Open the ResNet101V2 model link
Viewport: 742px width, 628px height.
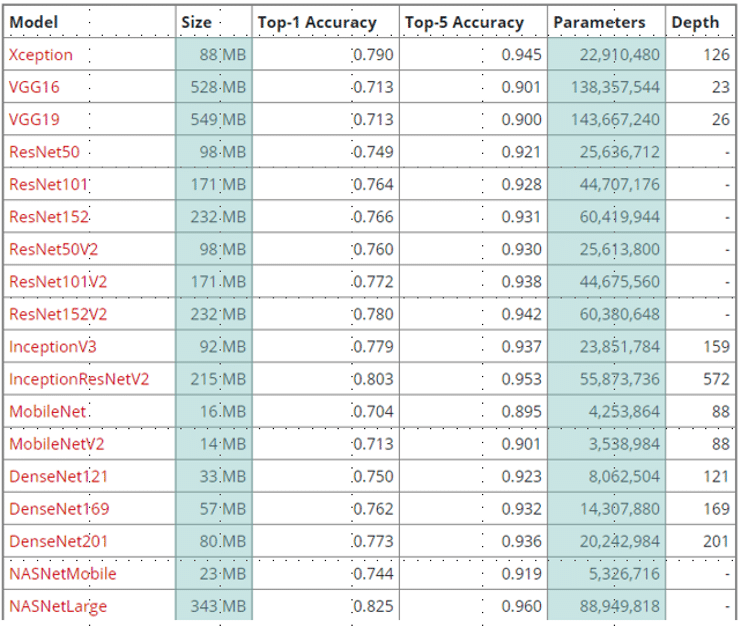coord(58,282)
